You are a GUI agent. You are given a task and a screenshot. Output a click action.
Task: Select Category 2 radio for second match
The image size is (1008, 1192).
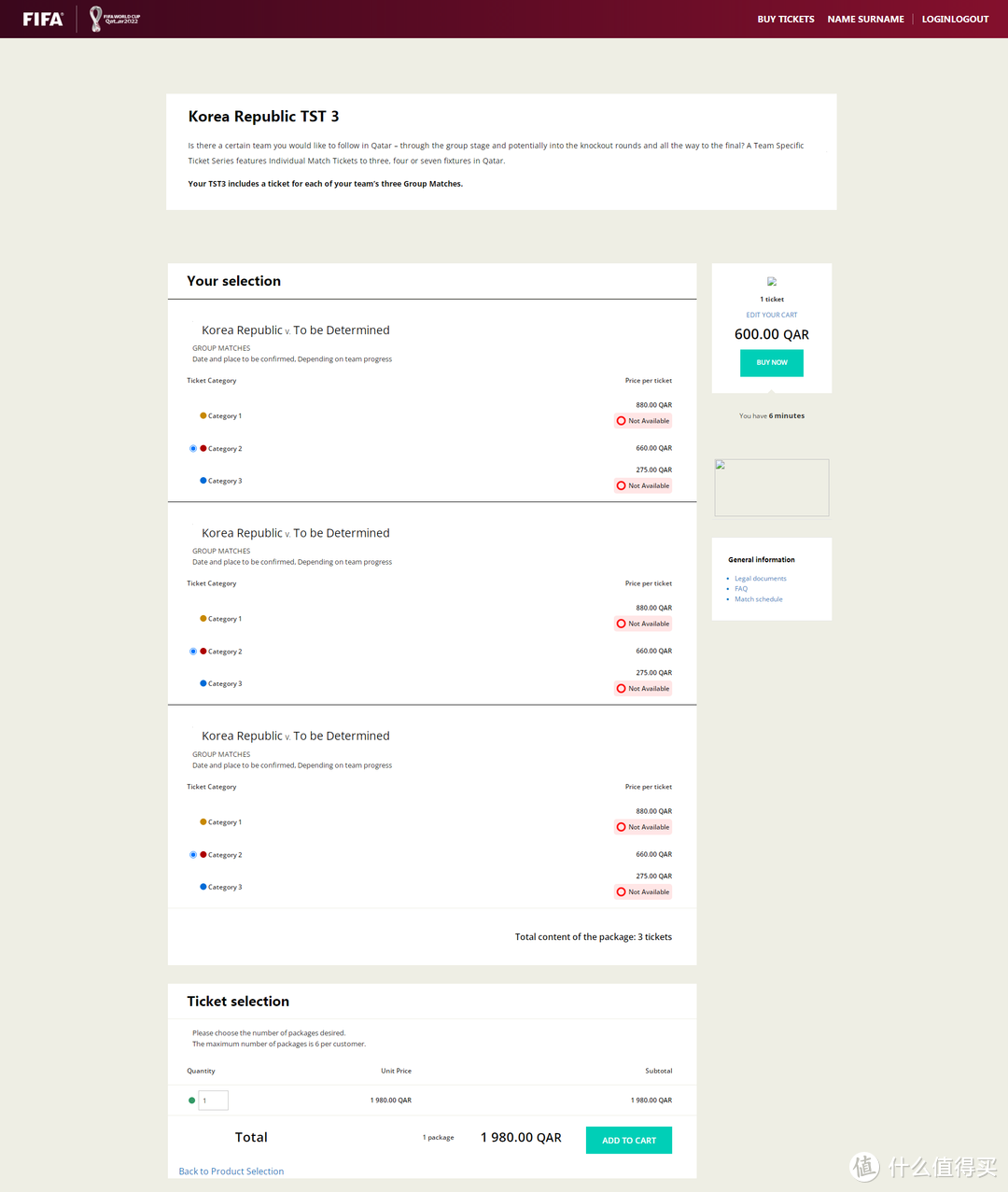coord(193,652)
